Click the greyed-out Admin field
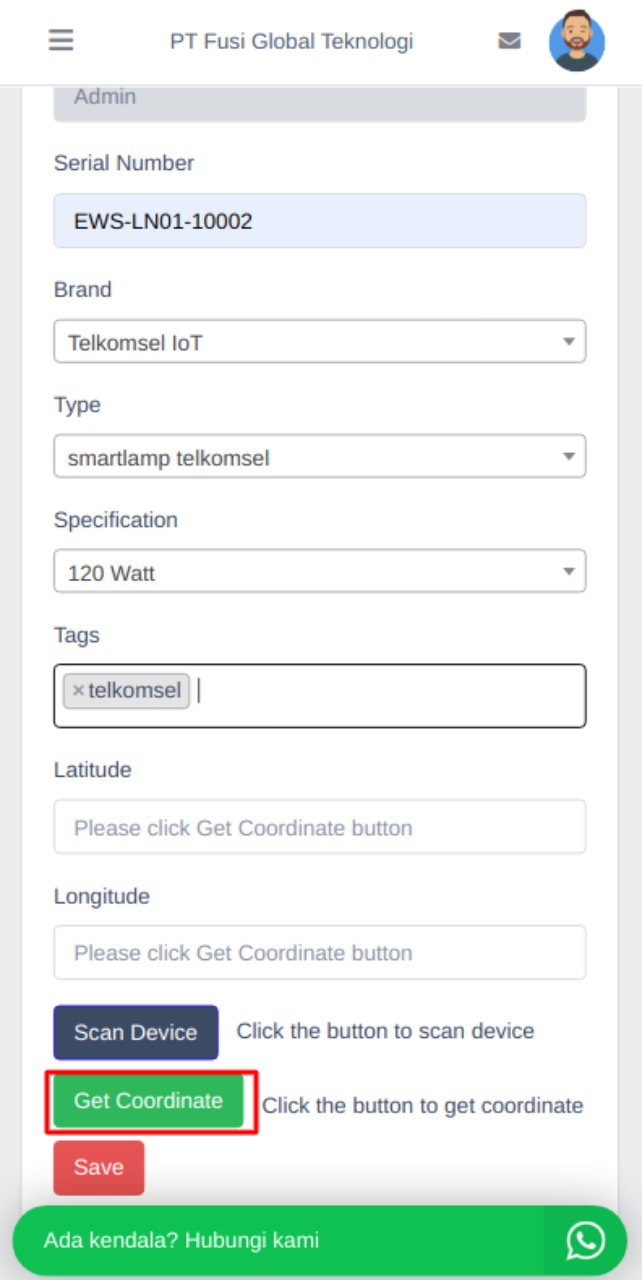The width and height of the screenshot is (642, 1280). (319, 100)
